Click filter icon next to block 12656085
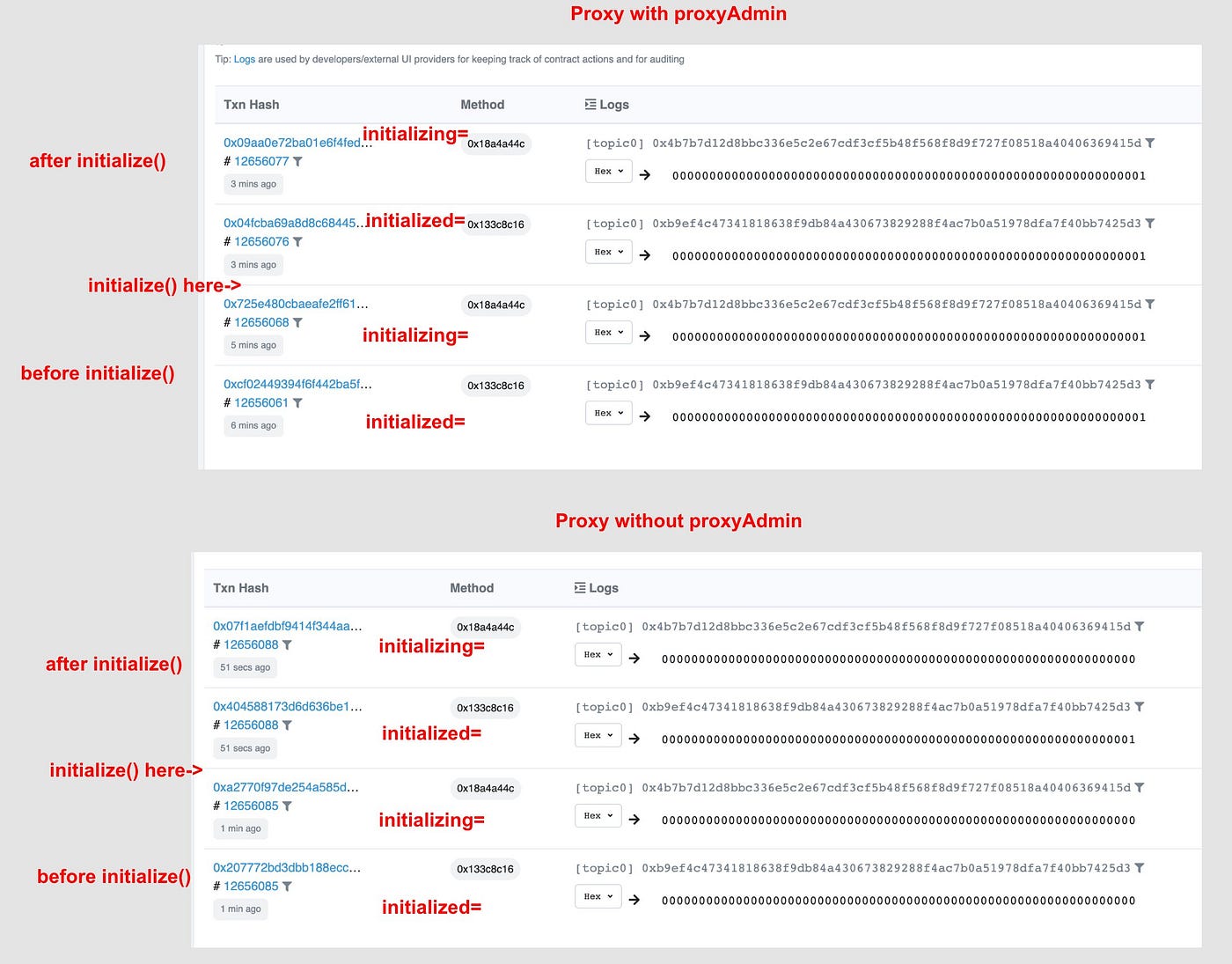 (x=288, y=806)
